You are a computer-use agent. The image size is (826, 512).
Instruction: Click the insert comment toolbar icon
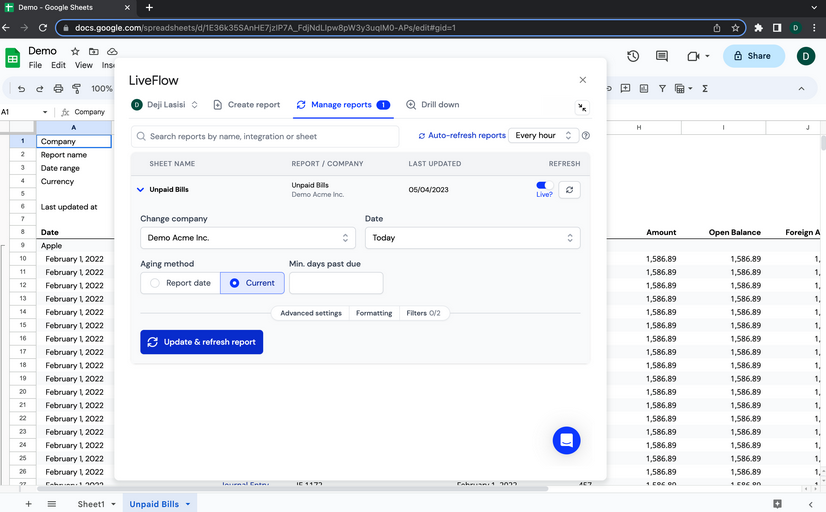(x=625, y=88)
